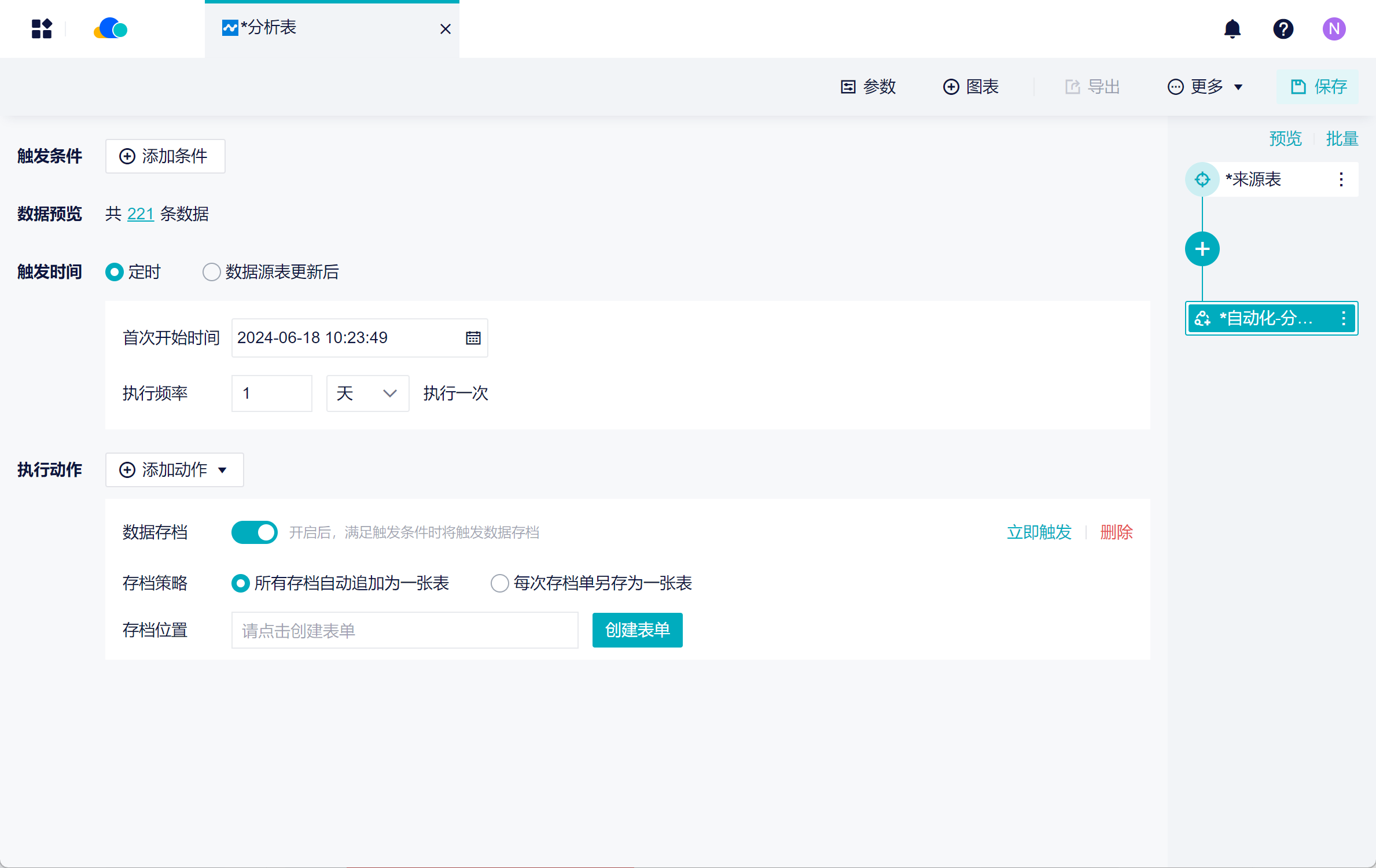Click the user avatar N
Viewport: 1376px width, 868px height.
pos(1333,28)
